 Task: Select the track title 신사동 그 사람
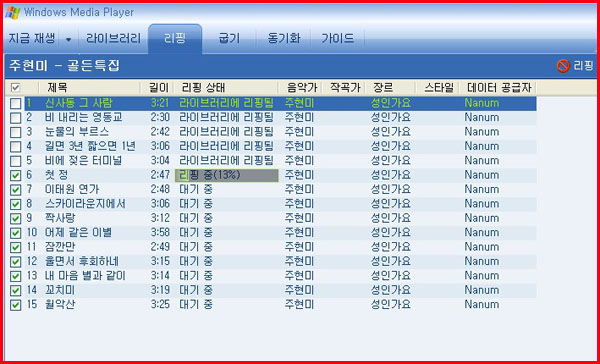click(x=78, y=103)
